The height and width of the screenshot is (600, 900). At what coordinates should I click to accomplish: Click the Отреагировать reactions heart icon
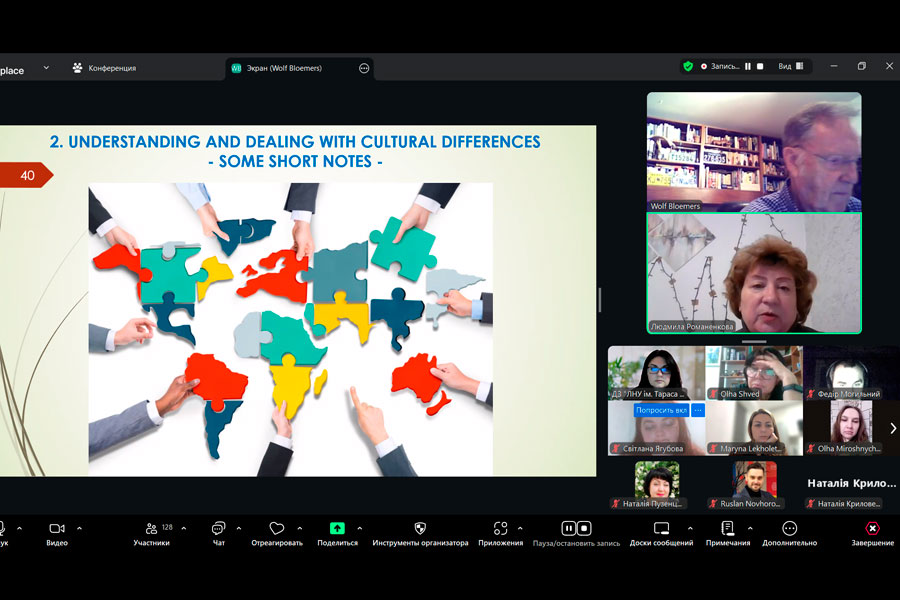tap(277, 529)
